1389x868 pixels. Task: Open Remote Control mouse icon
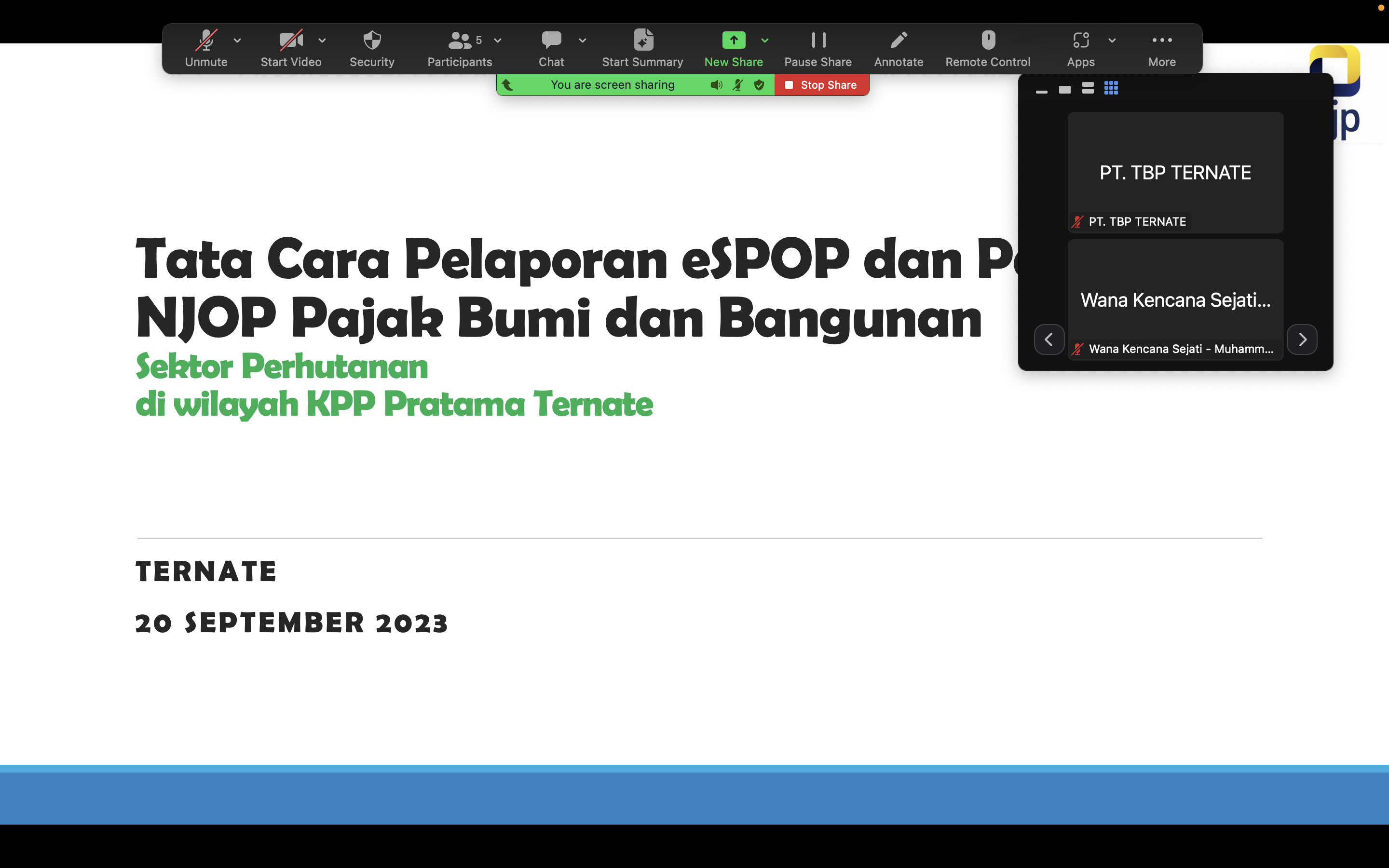[988, 40]
